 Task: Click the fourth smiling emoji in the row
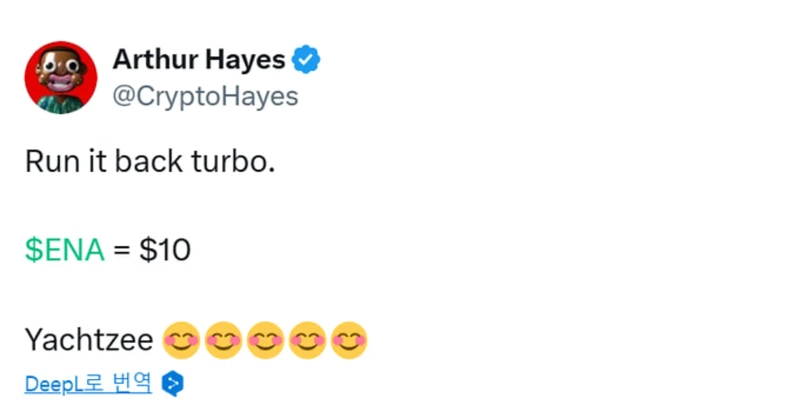tap(307, 342)
